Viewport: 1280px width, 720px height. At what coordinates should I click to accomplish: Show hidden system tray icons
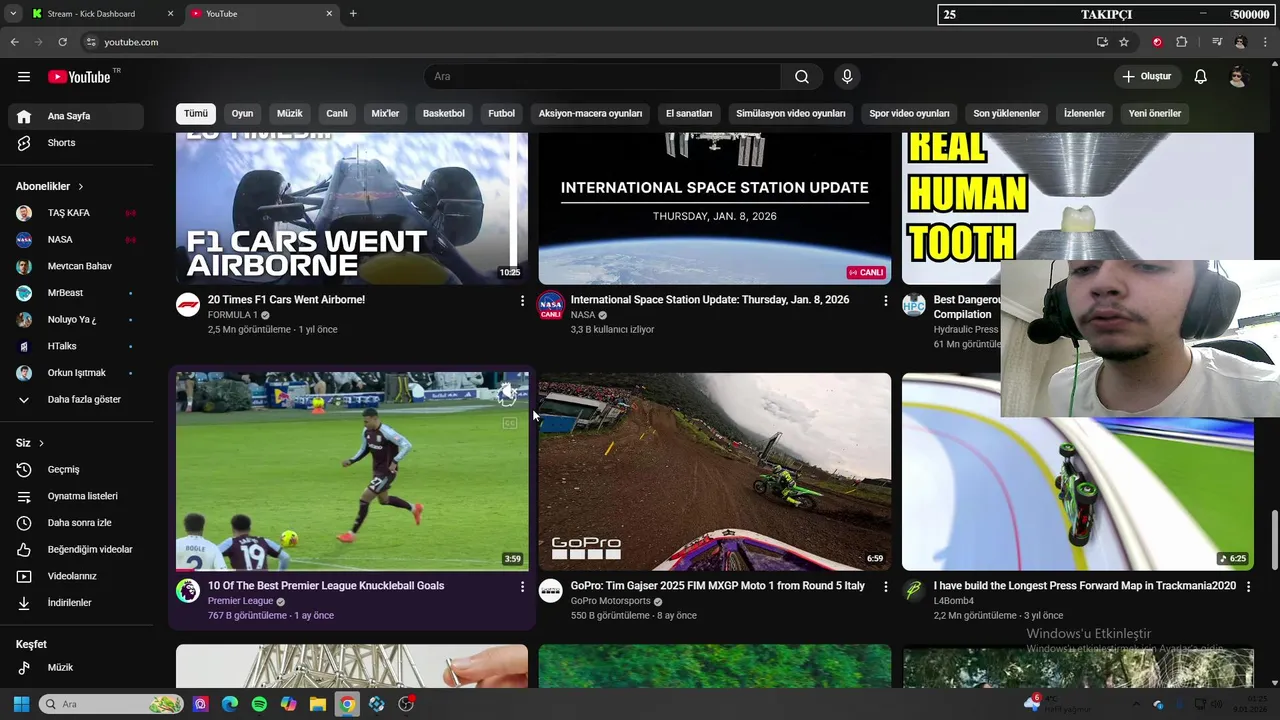pos(1136,704)
